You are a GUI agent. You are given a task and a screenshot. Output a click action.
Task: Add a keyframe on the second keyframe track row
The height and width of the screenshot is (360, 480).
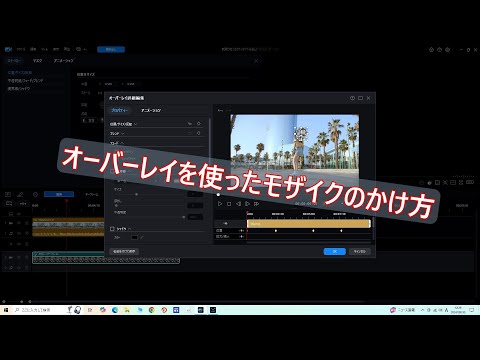241,237
